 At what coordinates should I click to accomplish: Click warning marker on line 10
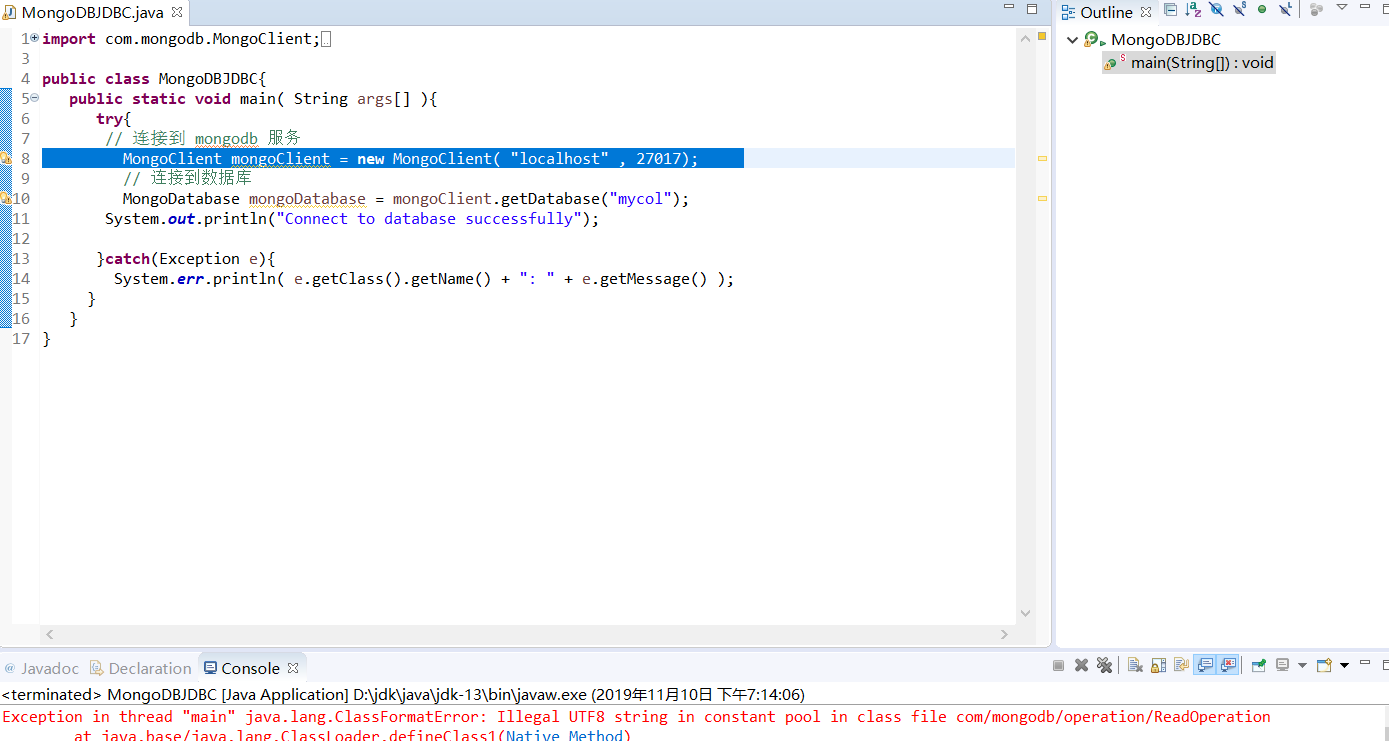pos(5,198)
